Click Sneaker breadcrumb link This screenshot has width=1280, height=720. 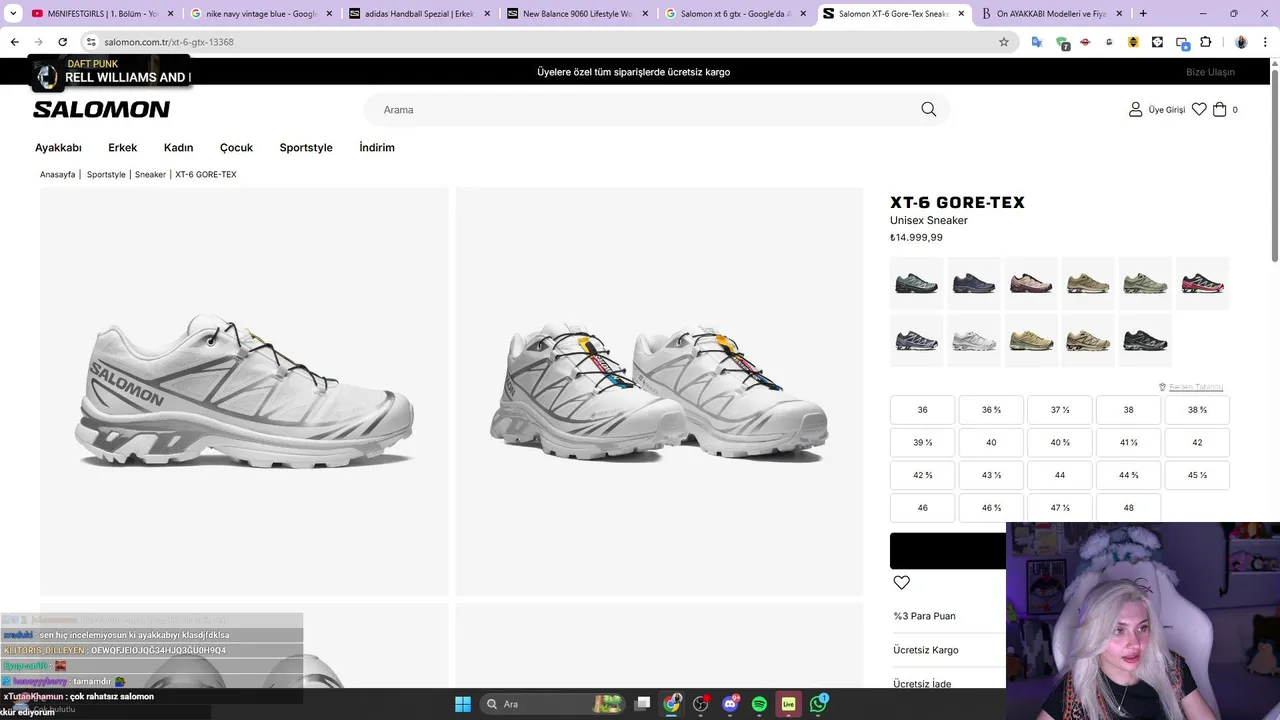coord(150,174)
